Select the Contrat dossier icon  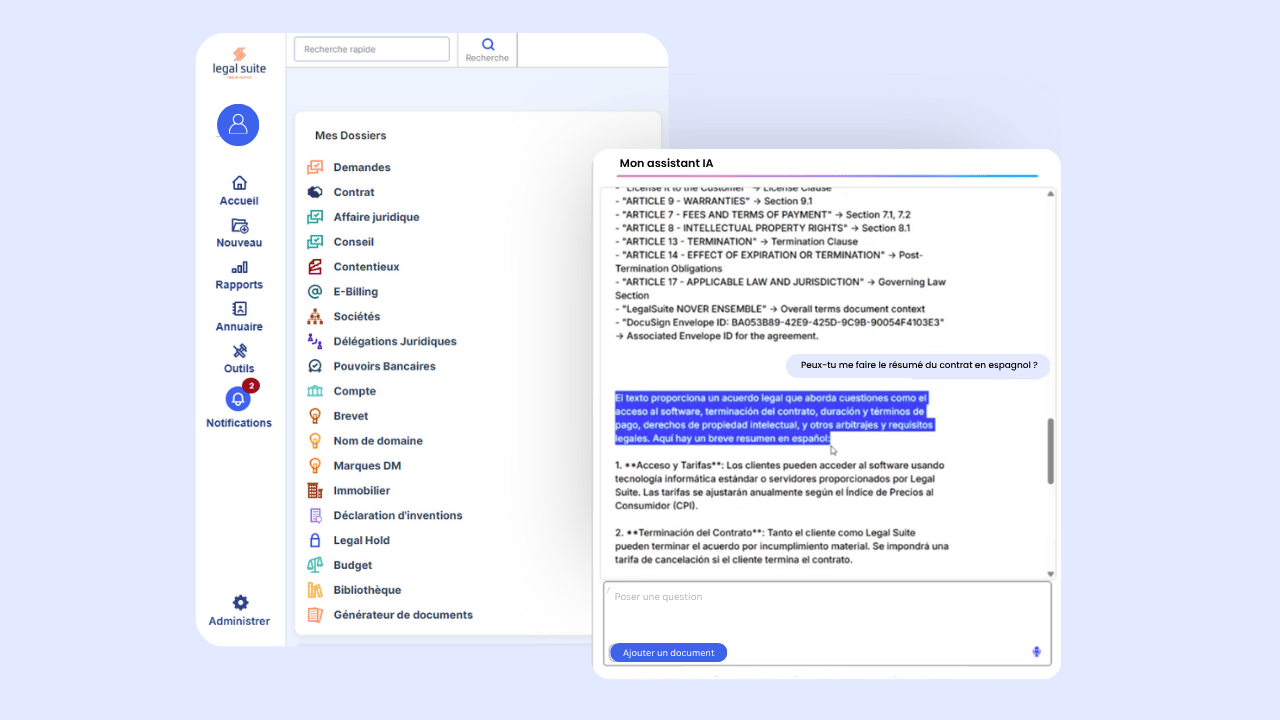pos(318,192)
